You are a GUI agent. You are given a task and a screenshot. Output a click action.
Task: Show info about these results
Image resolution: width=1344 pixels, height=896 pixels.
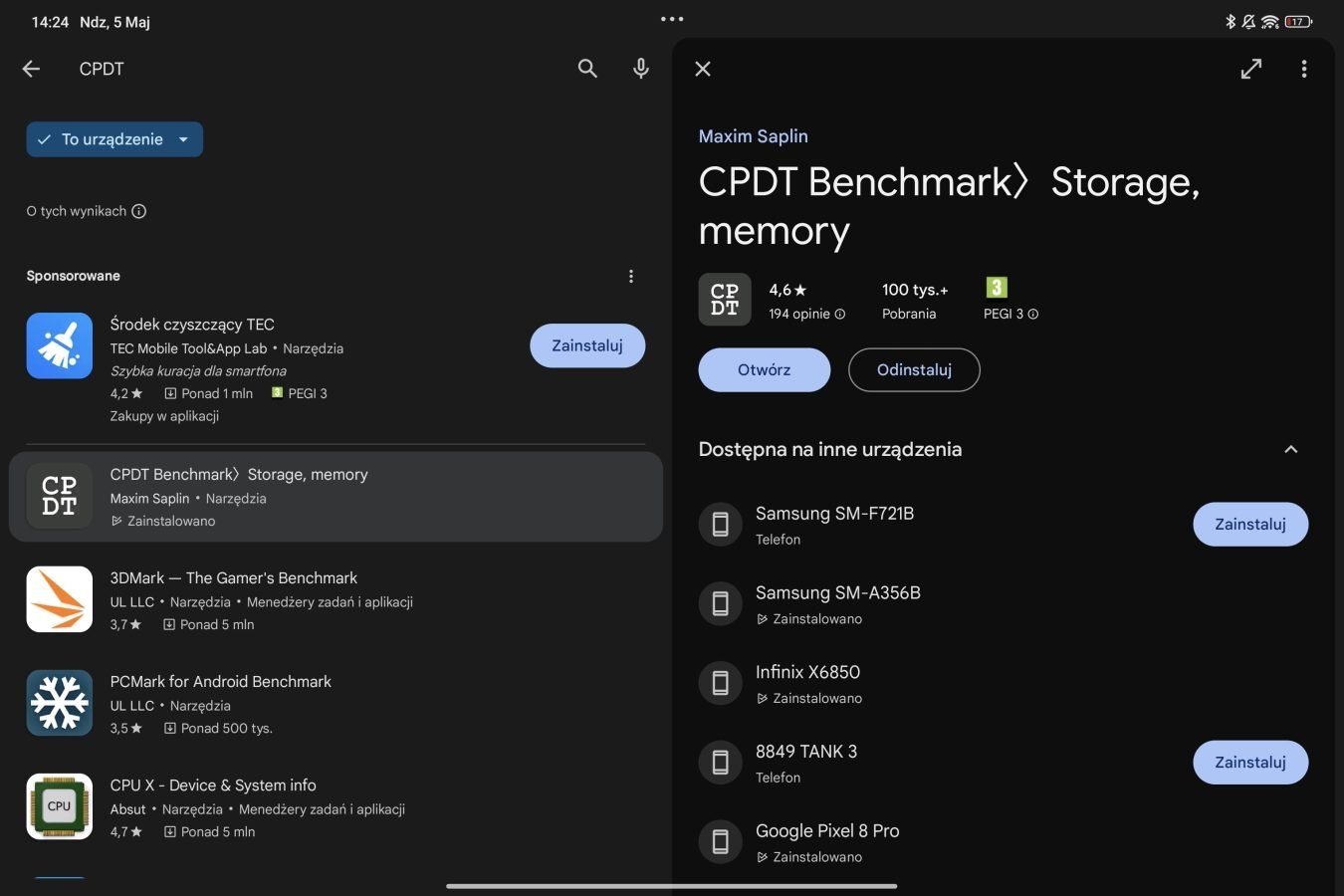point(139,211)
